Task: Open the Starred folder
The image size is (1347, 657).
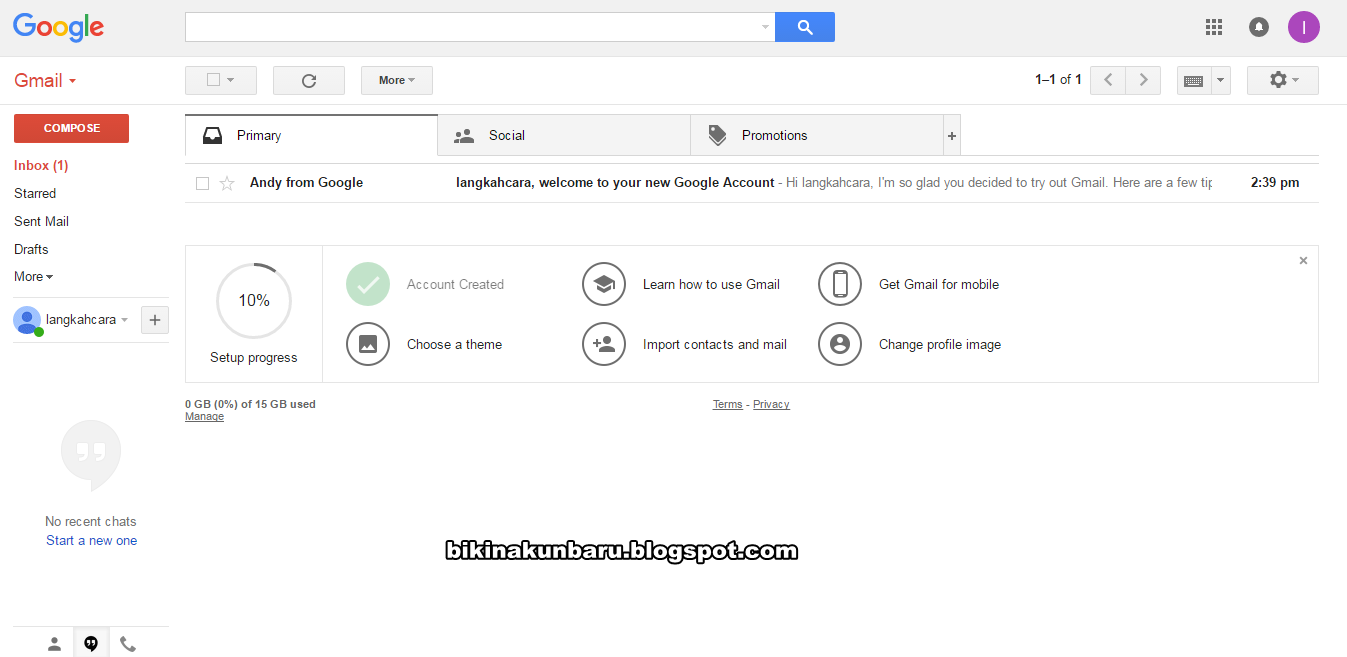Action: coord(35,193)
